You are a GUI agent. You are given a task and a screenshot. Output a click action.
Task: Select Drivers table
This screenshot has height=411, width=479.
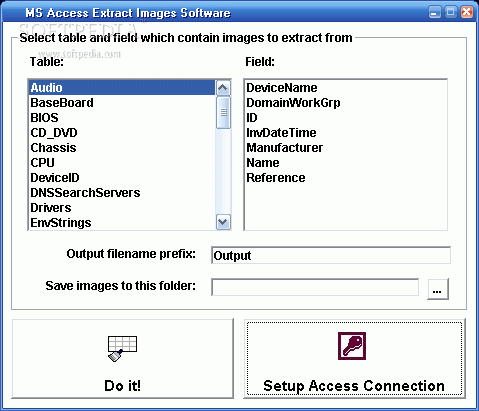122,208
